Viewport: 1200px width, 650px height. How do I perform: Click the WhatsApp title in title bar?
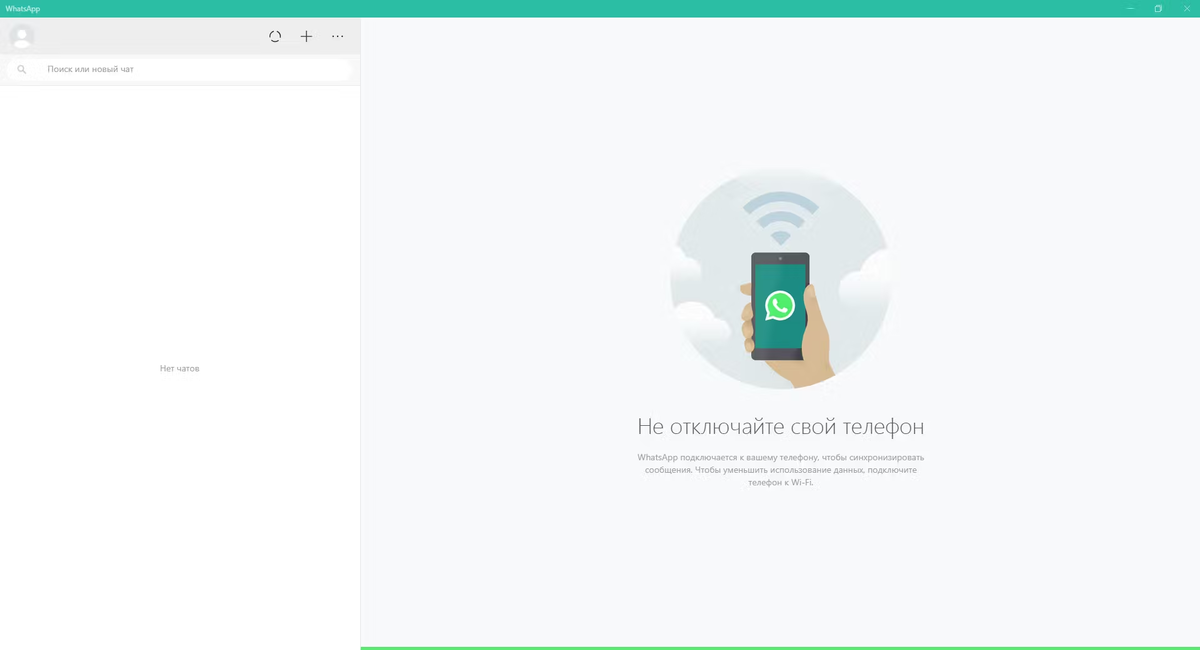(23, 9)
